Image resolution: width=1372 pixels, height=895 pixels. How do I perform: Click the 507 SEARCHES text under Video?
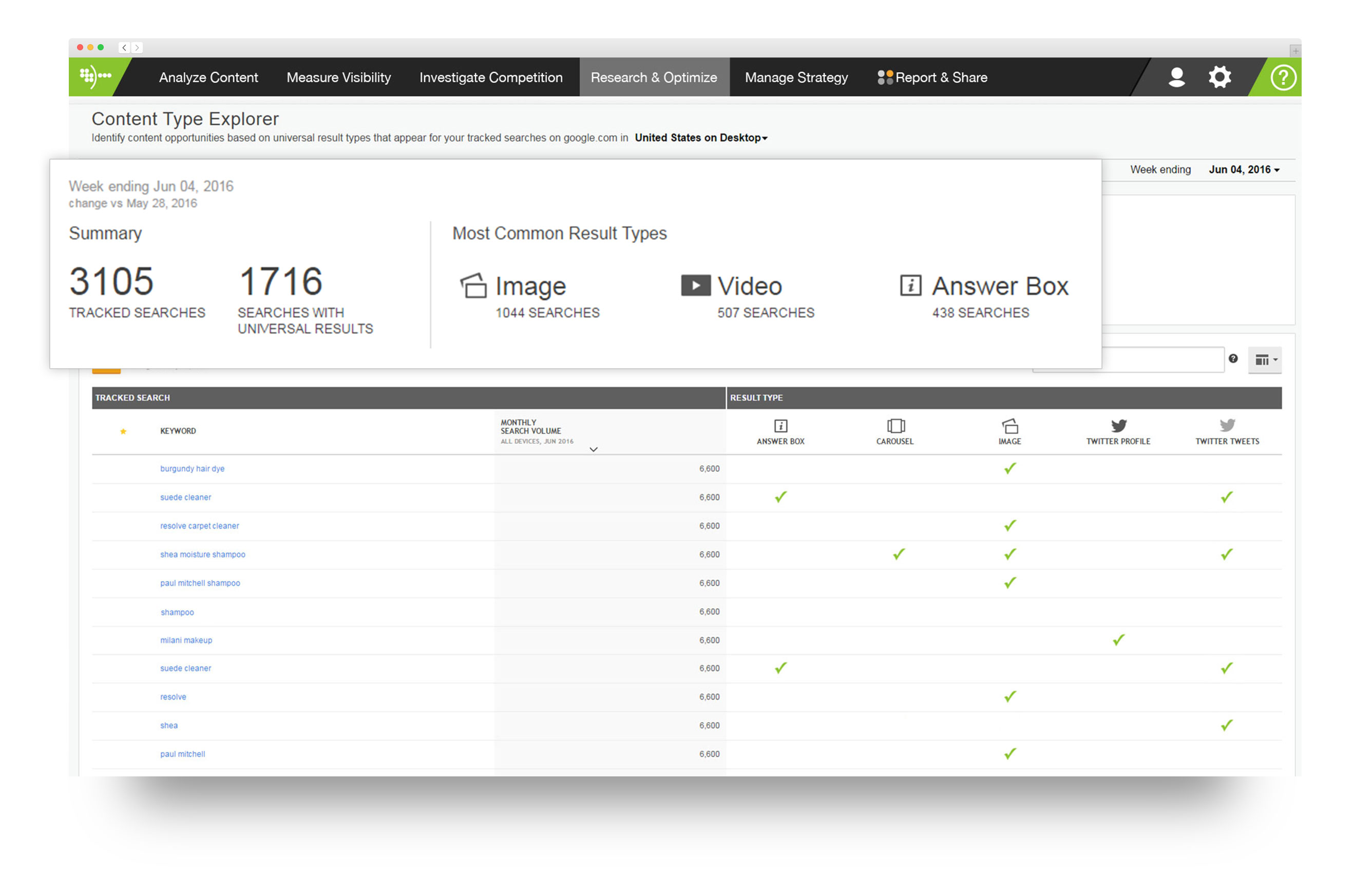click(x=766, y=313)
